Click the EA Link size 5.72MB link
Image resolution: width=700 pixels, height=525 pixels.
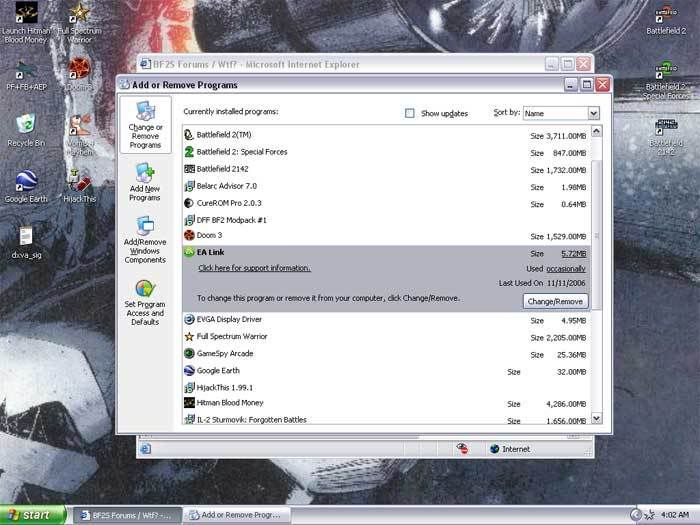pos(574,254)
